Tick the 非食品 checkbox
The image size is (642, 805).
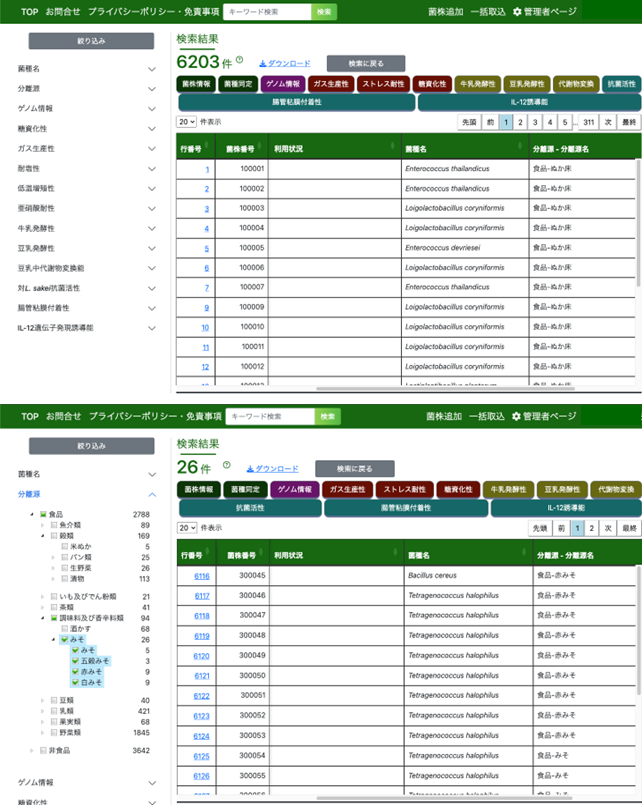pos(43,751)
